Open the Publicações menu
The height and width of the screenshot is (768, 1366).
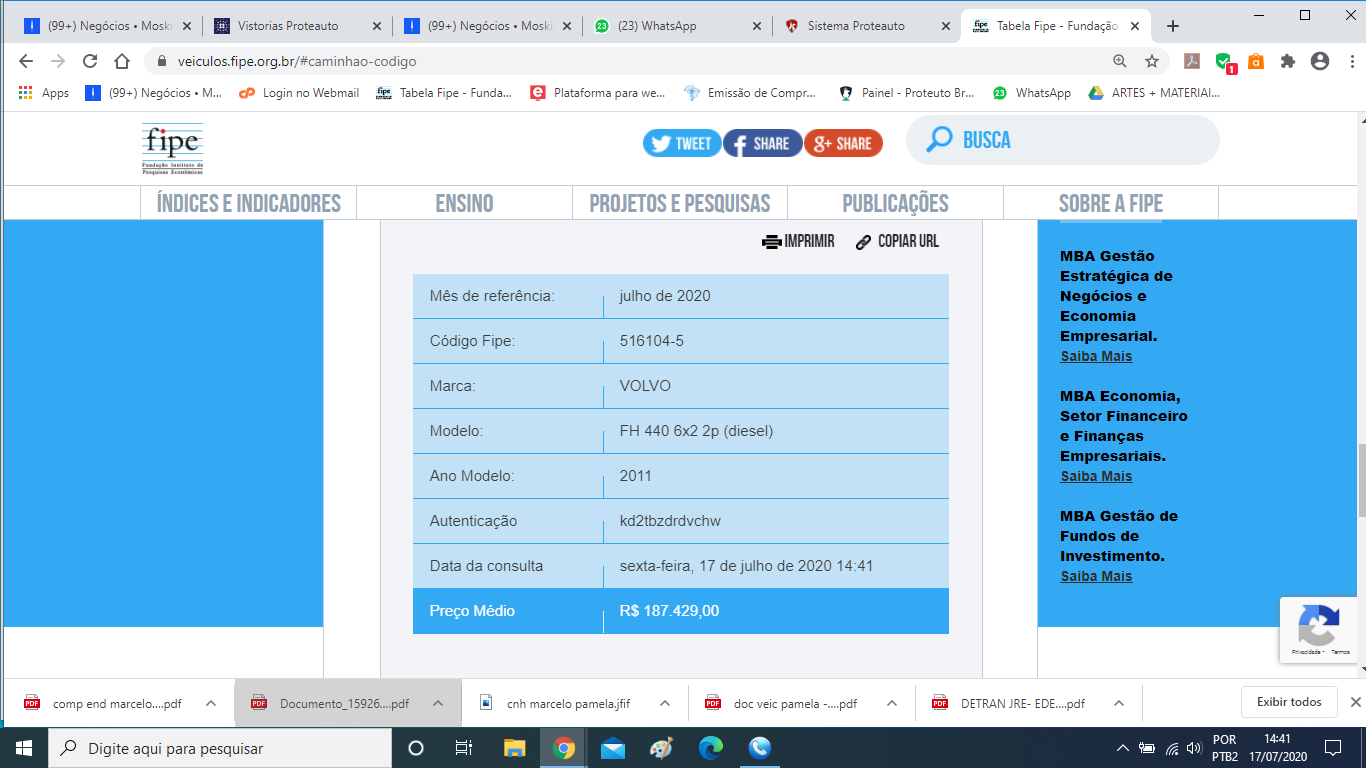coord(895,203)
